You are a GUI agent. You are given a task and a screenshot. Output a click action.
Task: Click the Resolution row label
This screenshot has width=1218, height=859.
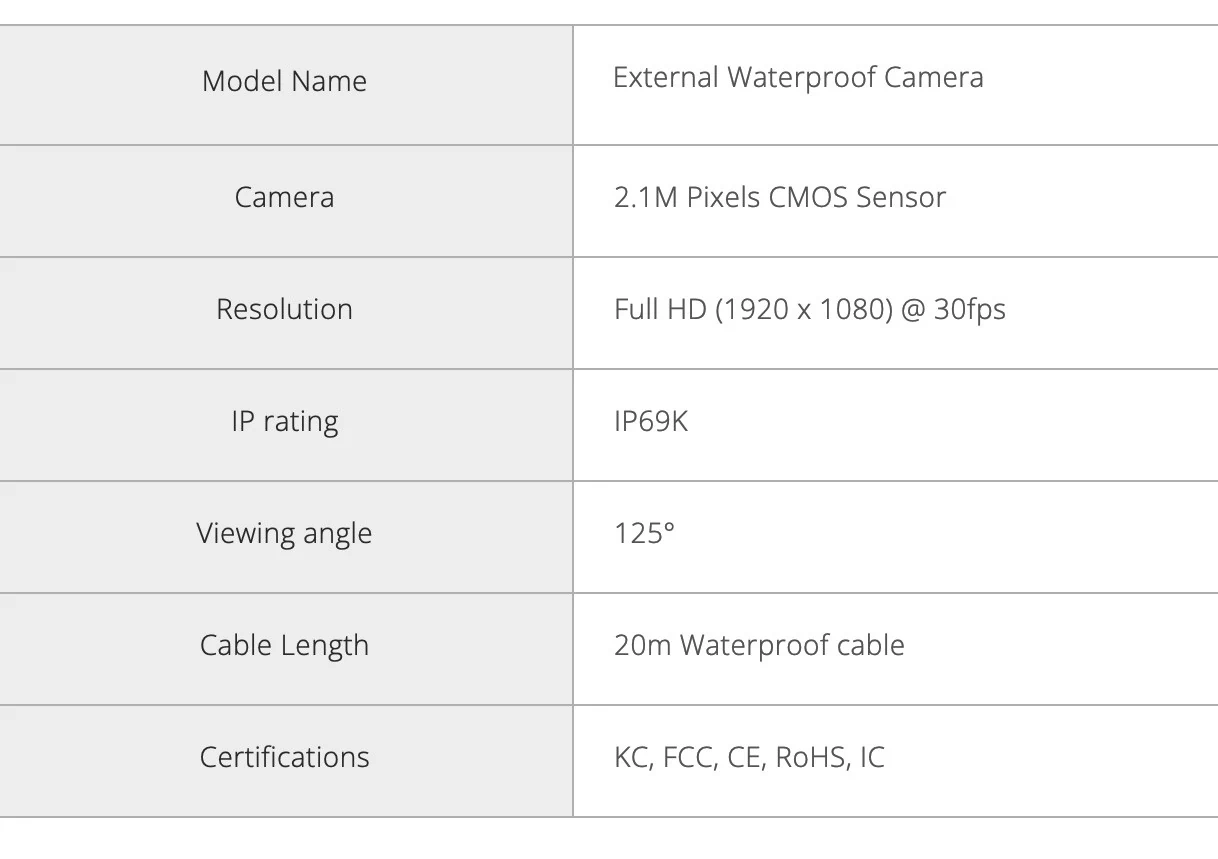[x=285, y=309]
